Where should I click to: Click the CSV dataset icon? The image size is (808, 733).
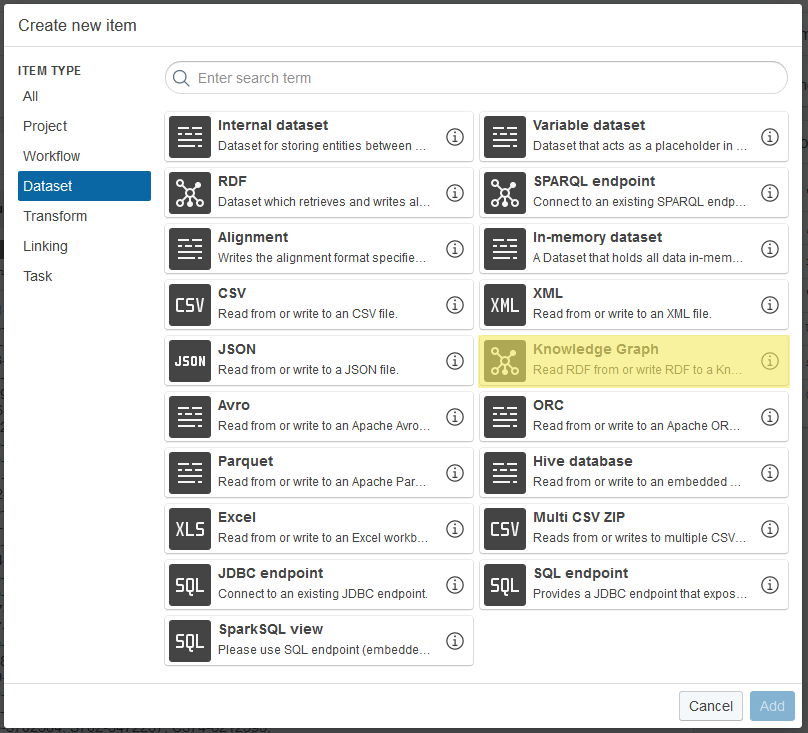(189, 305)
